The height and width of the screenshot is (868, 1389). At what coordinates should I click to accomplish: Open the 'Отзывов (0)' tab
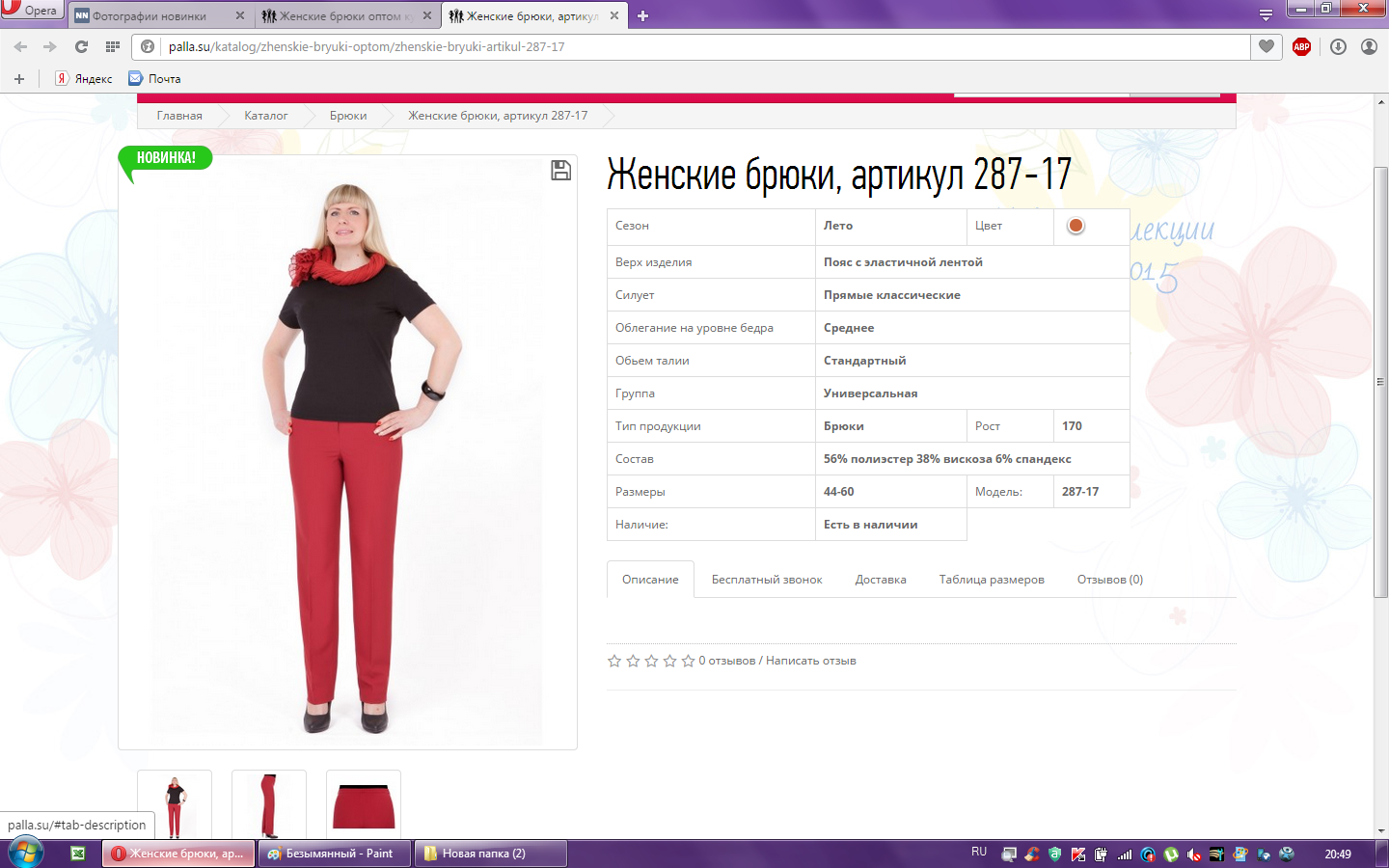[1110, 580]
